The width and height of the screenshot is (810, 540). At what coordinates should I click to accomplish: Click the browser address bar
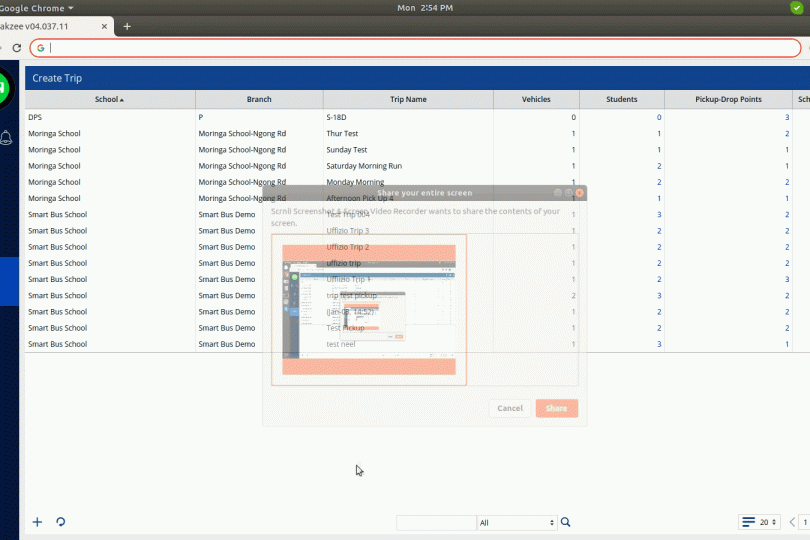pos(420,48)
